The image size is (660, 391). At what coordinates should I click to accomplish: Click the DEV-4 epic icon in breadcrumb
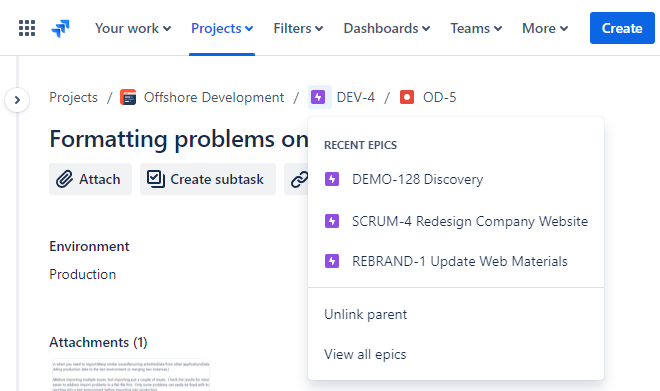(x=318, y=97)
